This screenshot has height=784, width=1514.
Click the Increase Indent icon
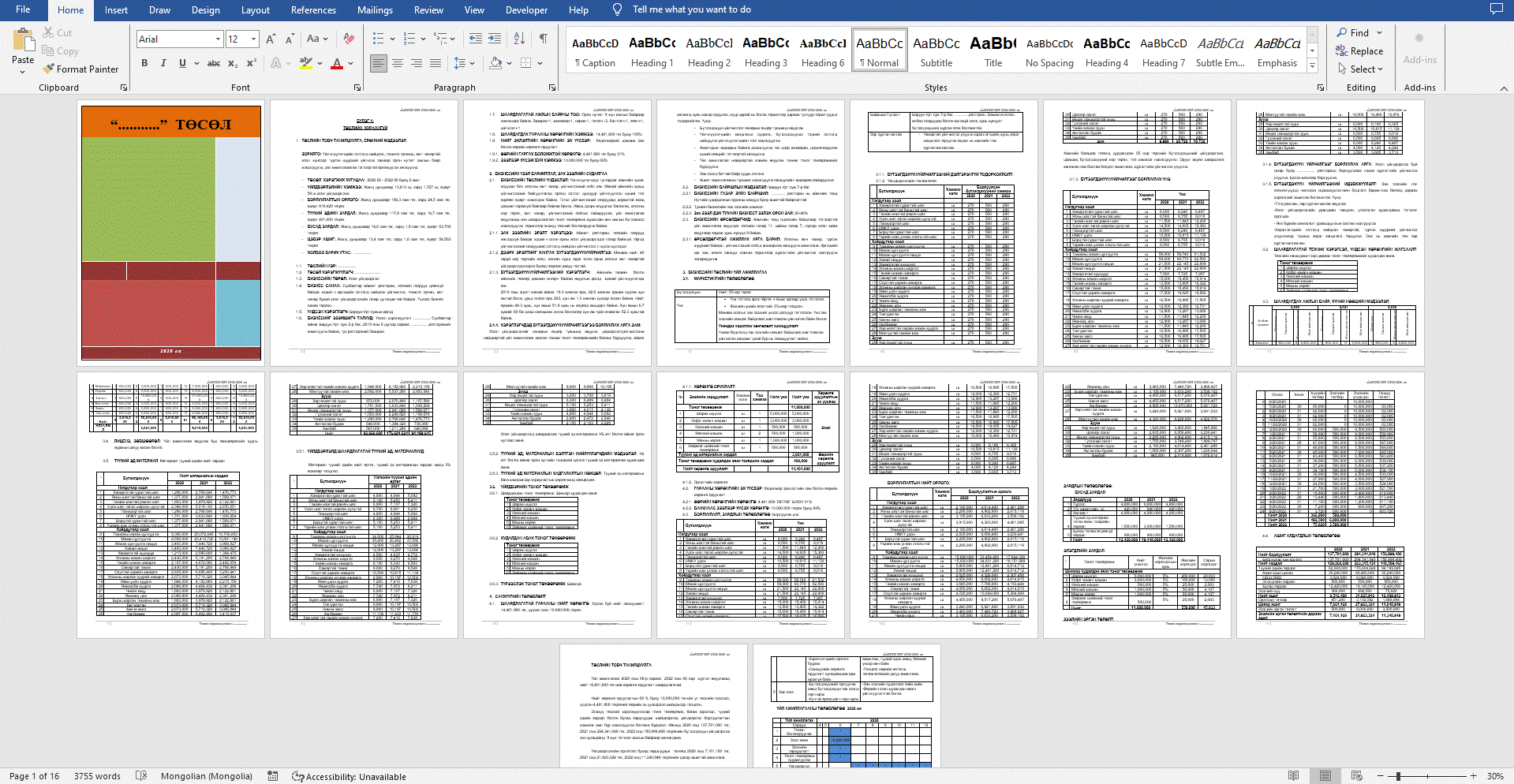point(495,39)
